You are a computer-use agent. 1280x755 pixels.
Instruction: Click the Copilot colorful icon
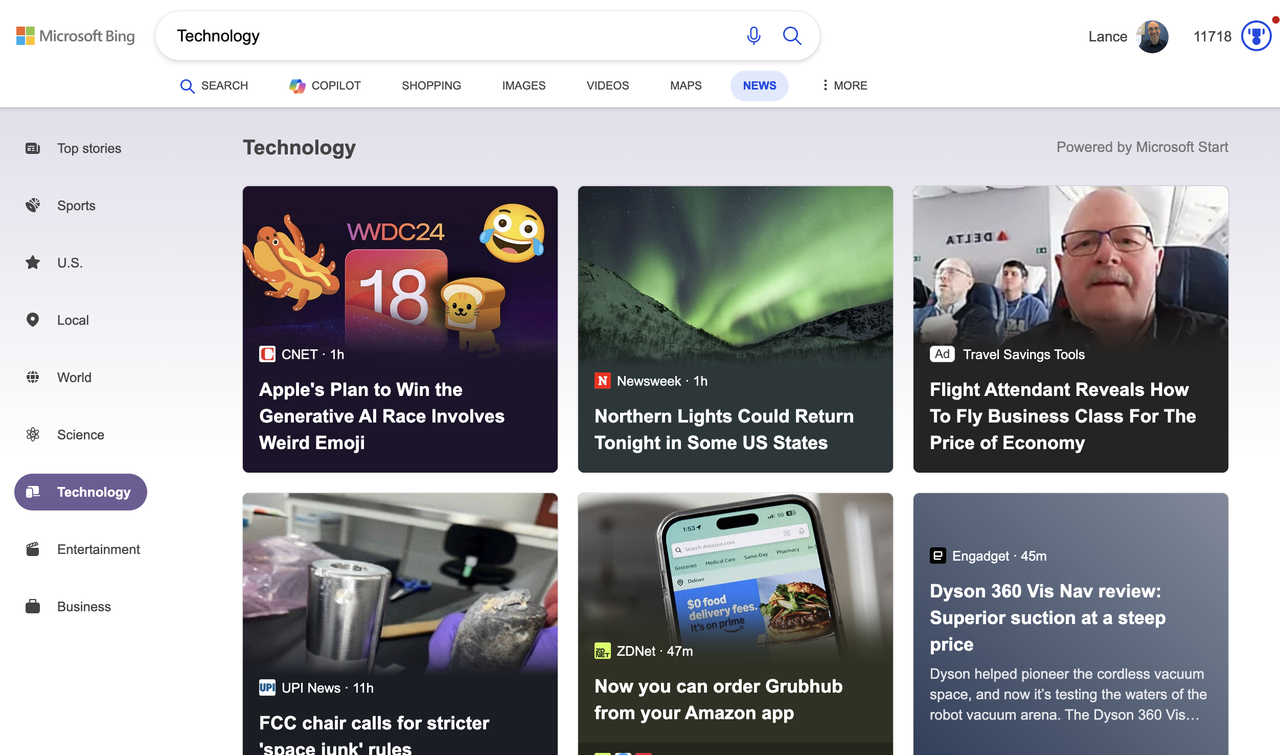[297, 86]
